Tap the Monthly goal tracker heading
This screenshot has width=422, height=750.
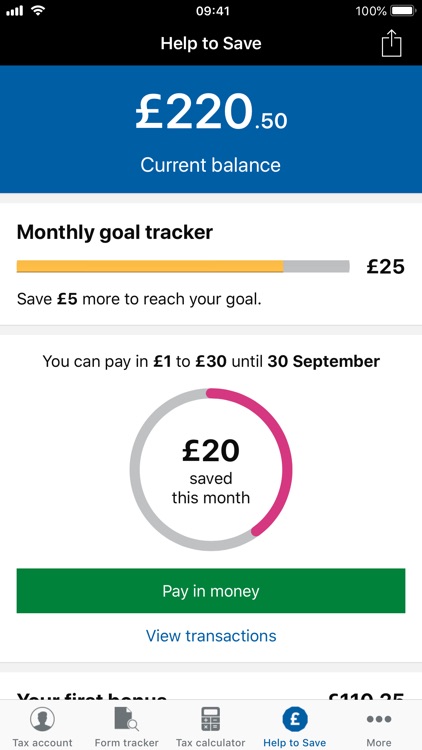point(115,233)
